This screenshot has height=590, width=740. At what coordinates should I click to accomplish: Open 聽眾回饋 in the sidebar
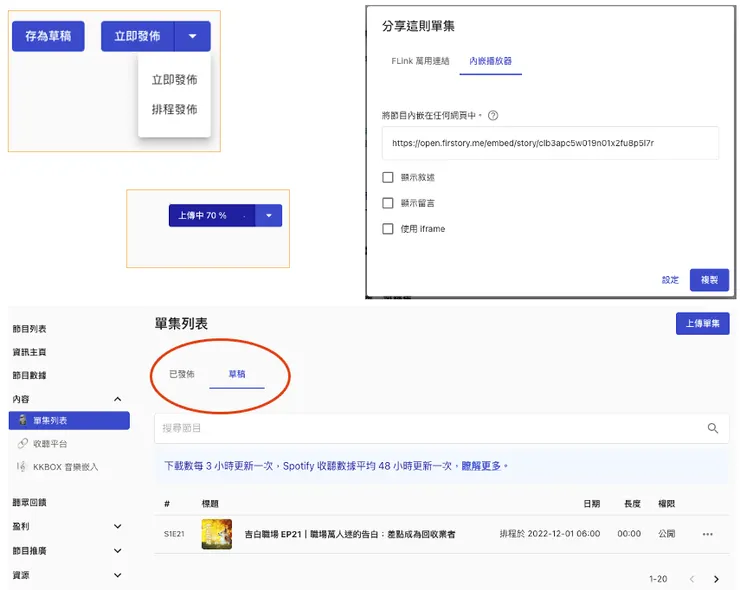click(x=29, y=503)
